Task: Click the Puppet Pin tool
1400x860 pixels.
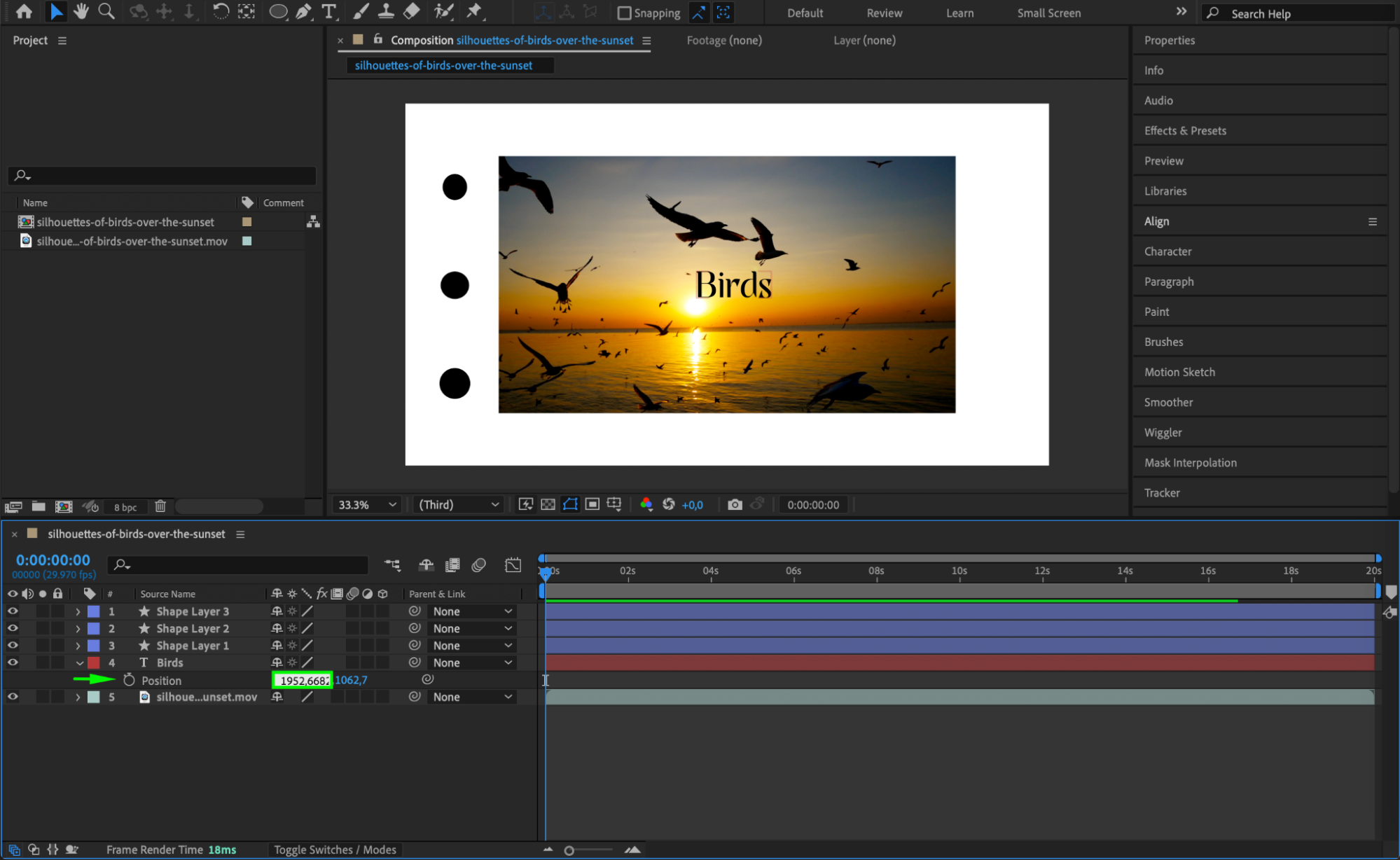Action: (x=474, y=11)
